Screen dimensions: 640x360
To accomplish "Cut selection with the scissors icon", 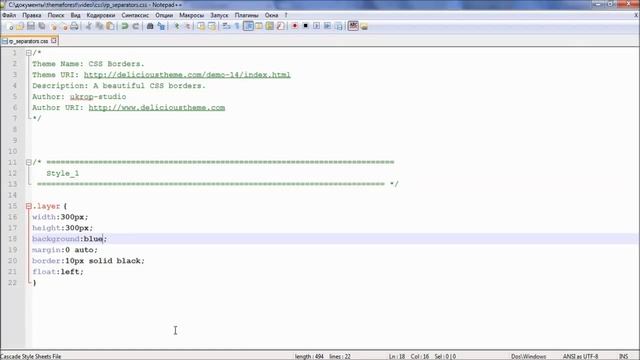I will pyautogui.click(x=88, y=27).
